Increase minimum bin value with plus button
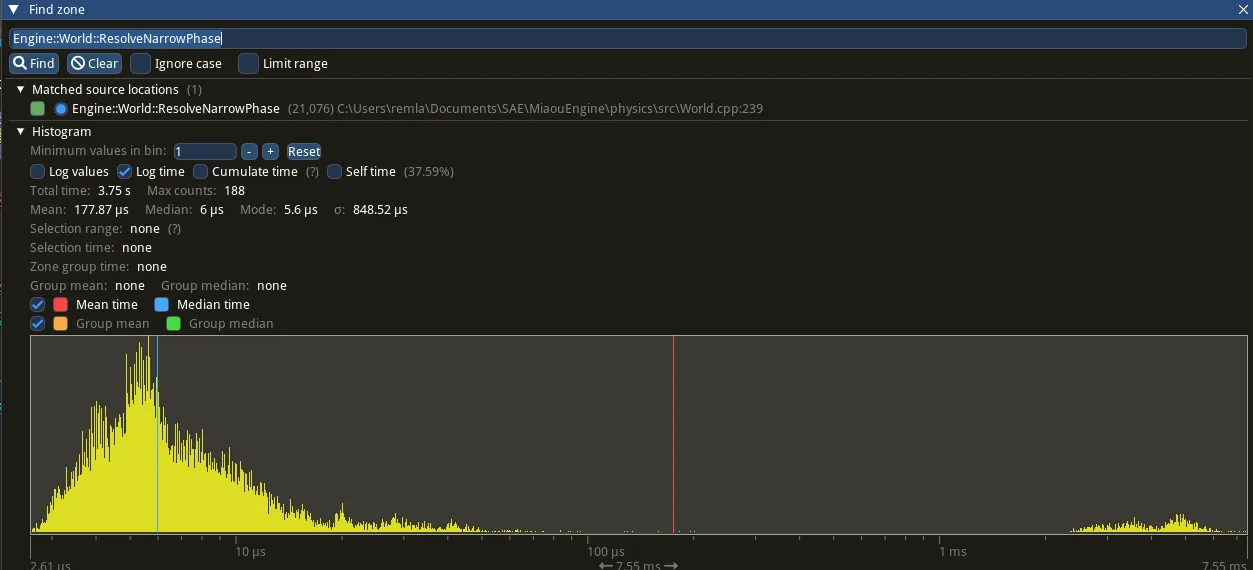 pos(270,151)
